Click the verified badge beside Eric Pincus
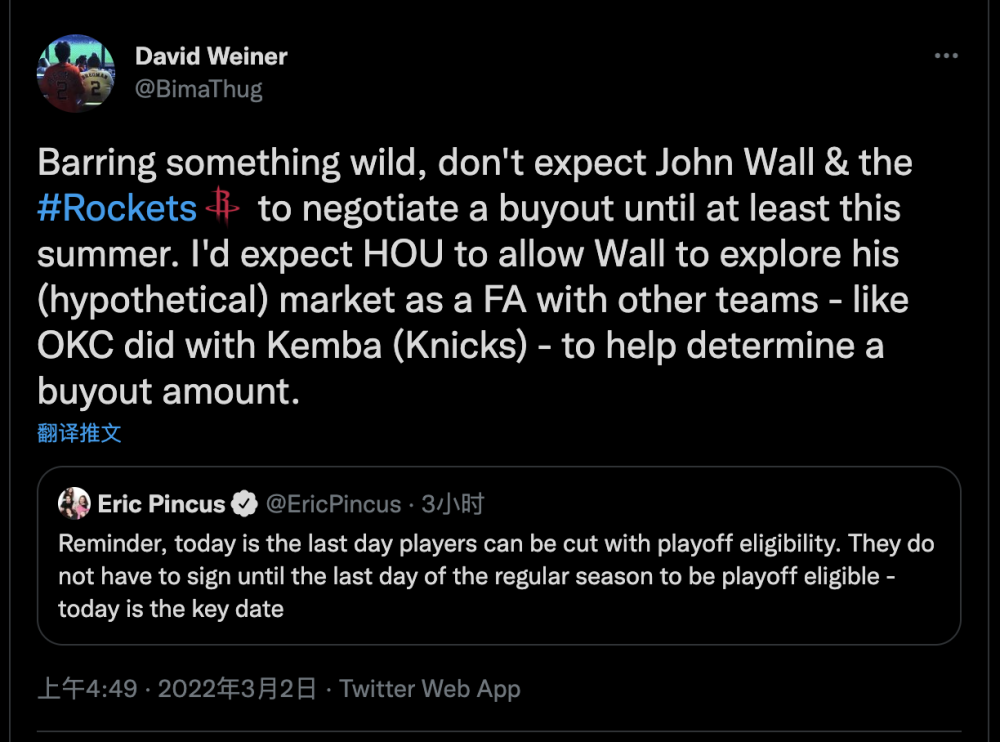The width and height of the screenshot is (1000, 742). 244,504
